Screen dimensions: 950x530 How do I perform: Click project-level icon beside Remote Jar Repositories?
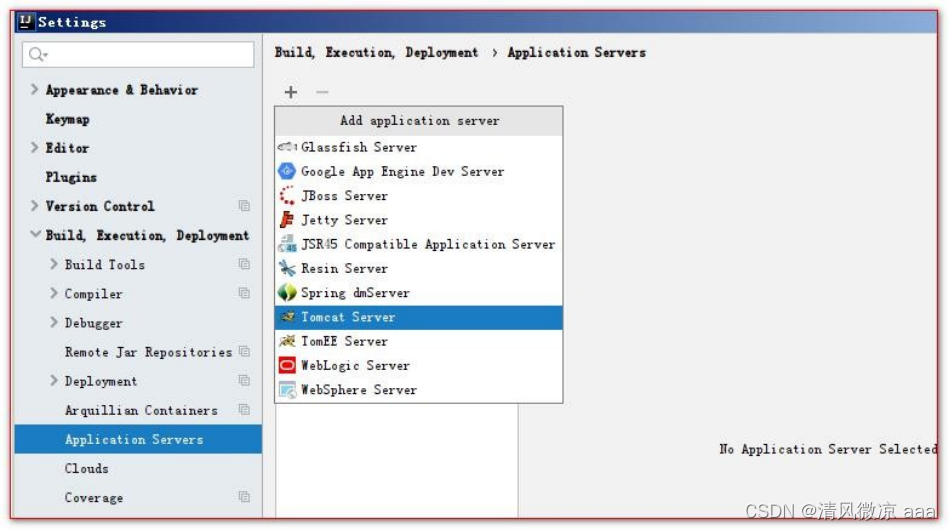tap(244, 351)
